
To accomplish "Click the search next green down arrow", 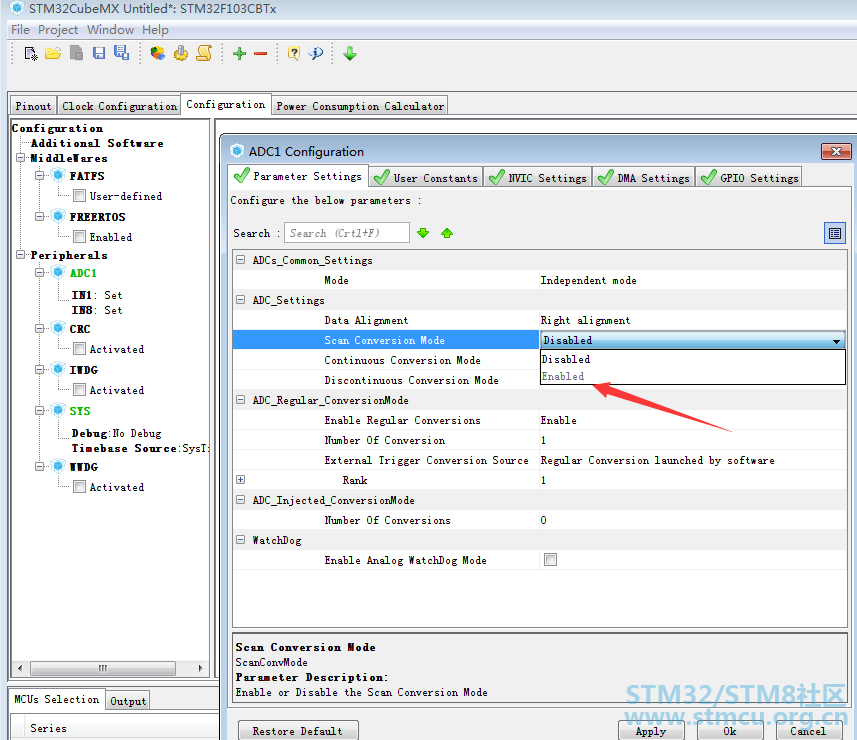I will 423,233.
